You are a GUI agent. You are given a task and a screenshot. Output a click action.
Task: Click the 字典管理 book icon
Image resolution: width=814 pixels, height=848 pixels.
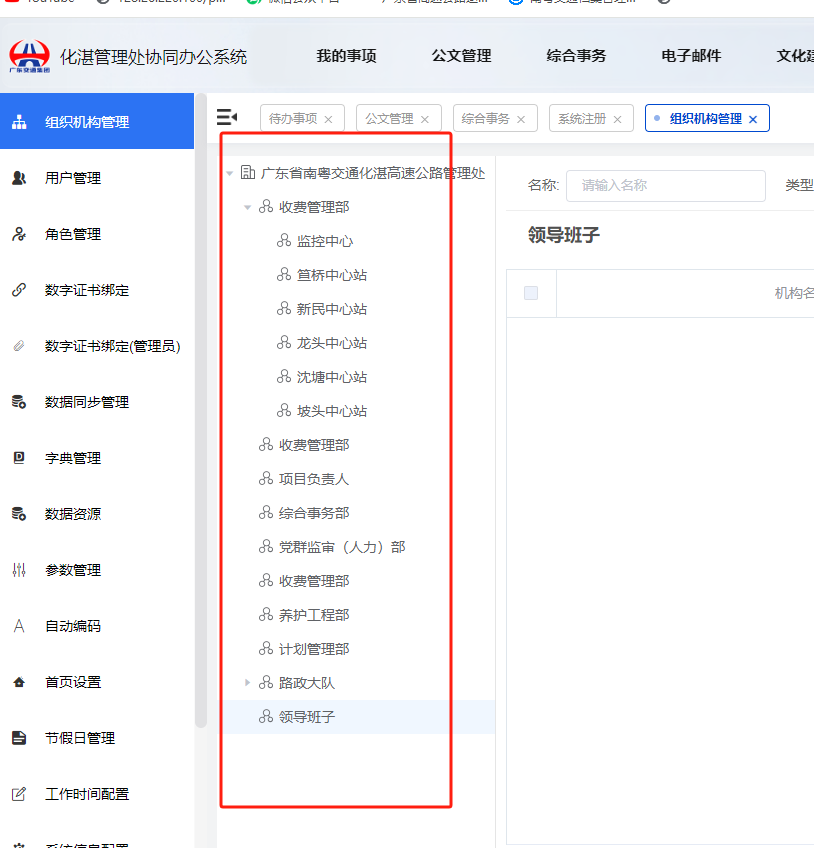(x=19, y=458)
